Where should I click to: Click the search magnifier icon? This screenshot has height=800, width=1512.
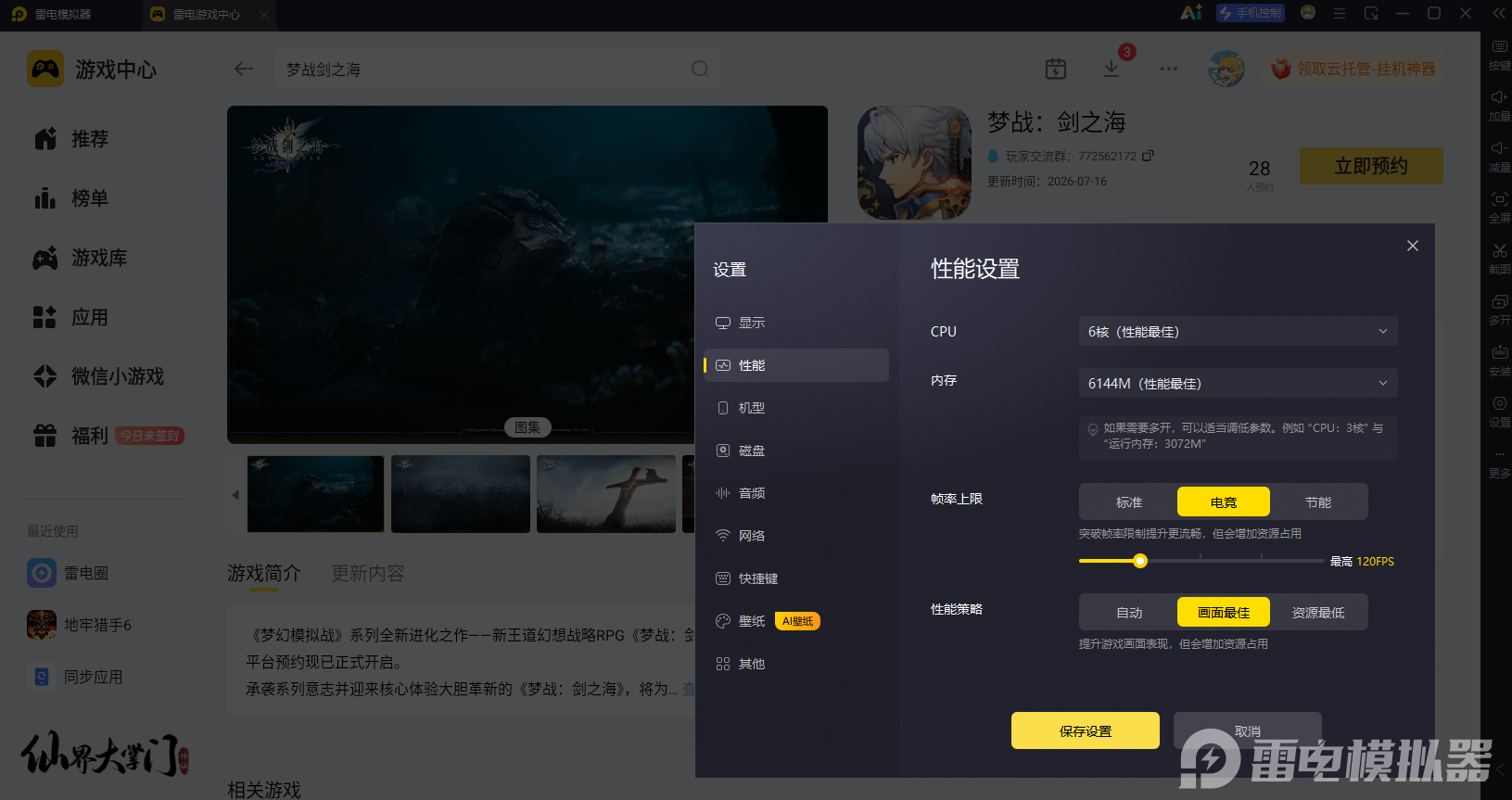700,69
